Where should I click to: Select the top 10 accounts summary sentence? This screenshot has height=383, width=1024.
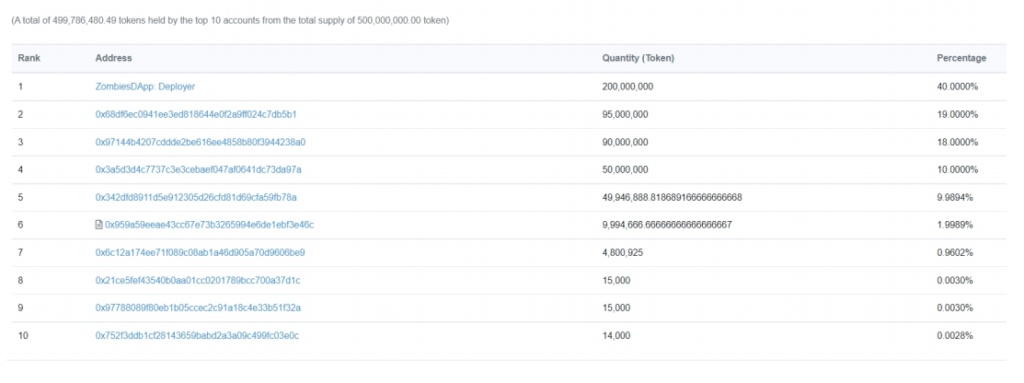pos(231,20)
